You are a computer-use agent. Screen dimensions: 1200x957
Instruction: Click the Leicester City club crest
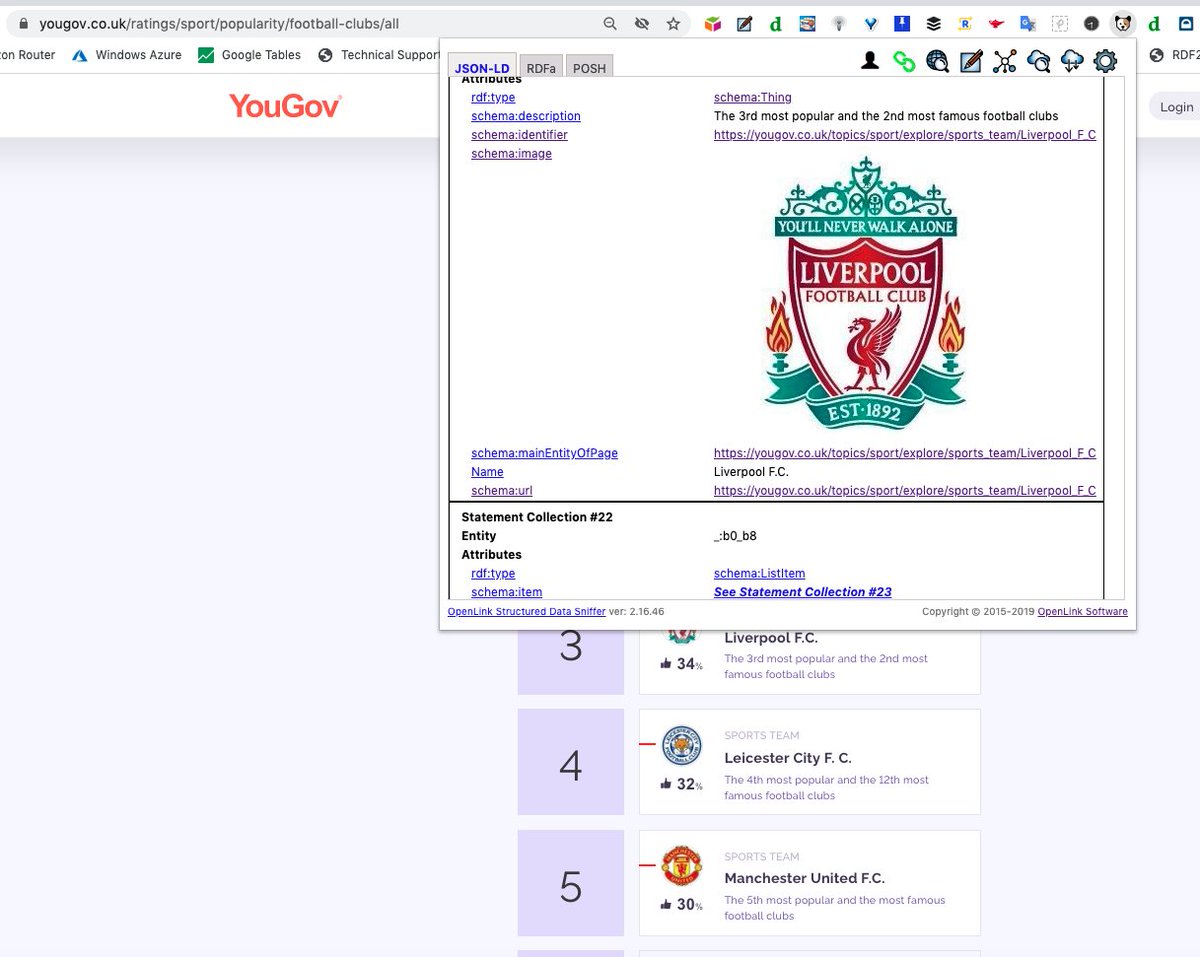pyautogui.click(x=682, y=747)
